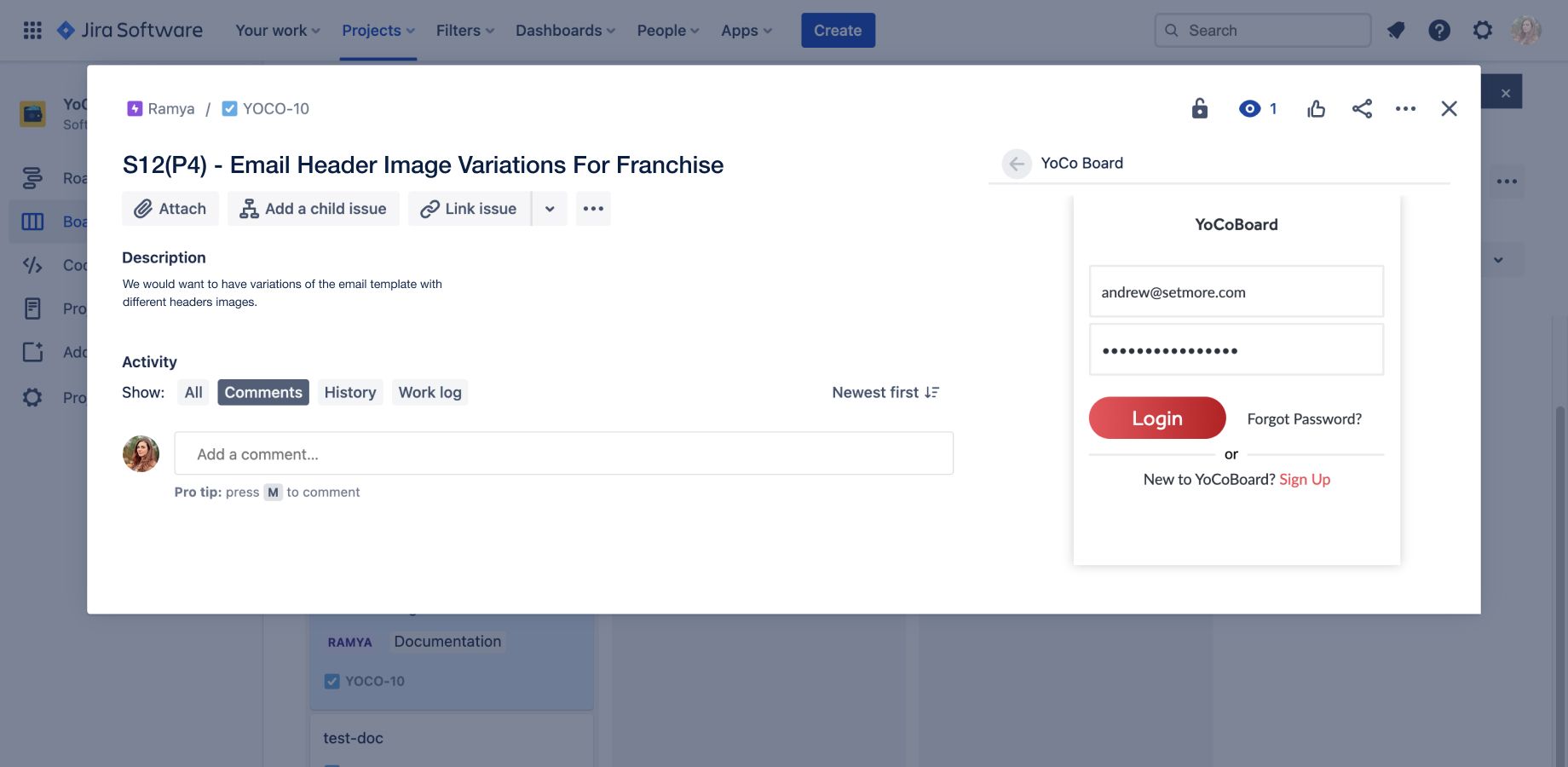The image size is (1568, 767).
Task: Click the RAMYA epic label on background card
Action: click(349, 643)
